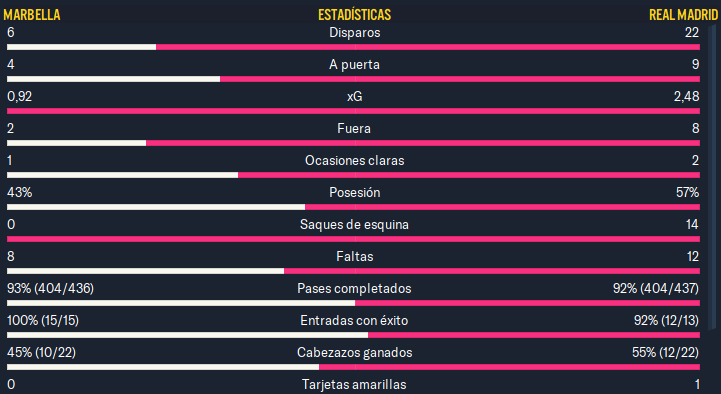Click the Tarjetas amarillas label
The height and width of the screenshot is (394, 721).
[355, 384]
